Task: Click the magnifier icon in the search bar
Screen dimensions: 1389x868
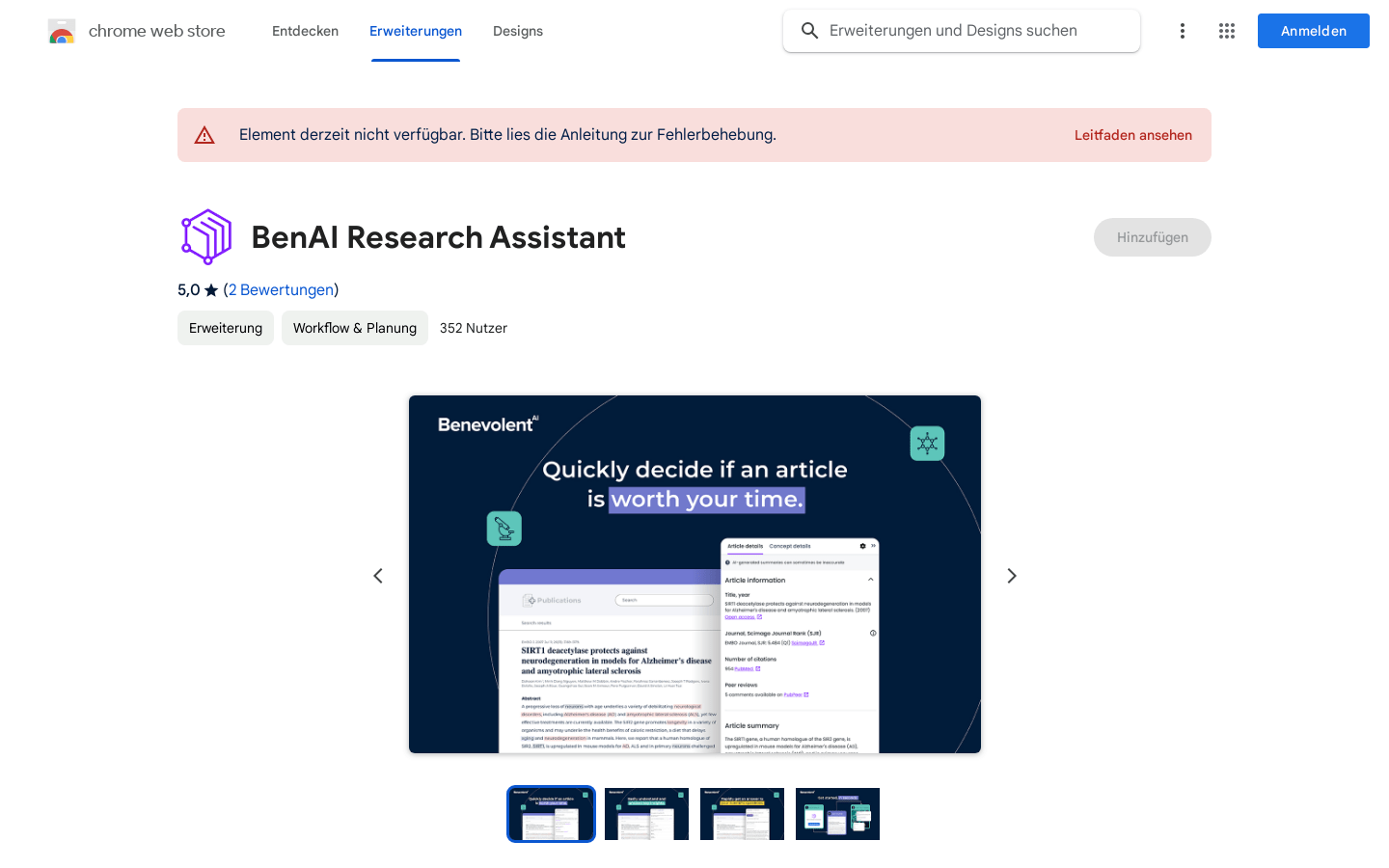Action: pyautogui.click(x=809, y=30)
